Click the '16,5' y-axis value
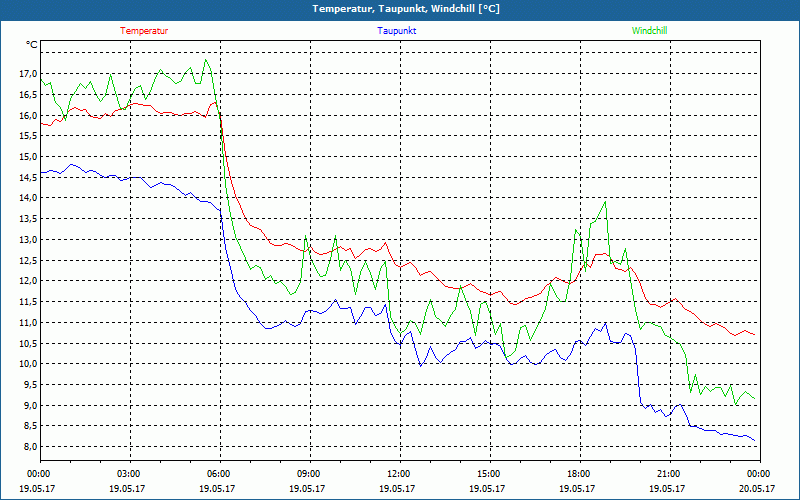The image size is (800, 500). 28,94
